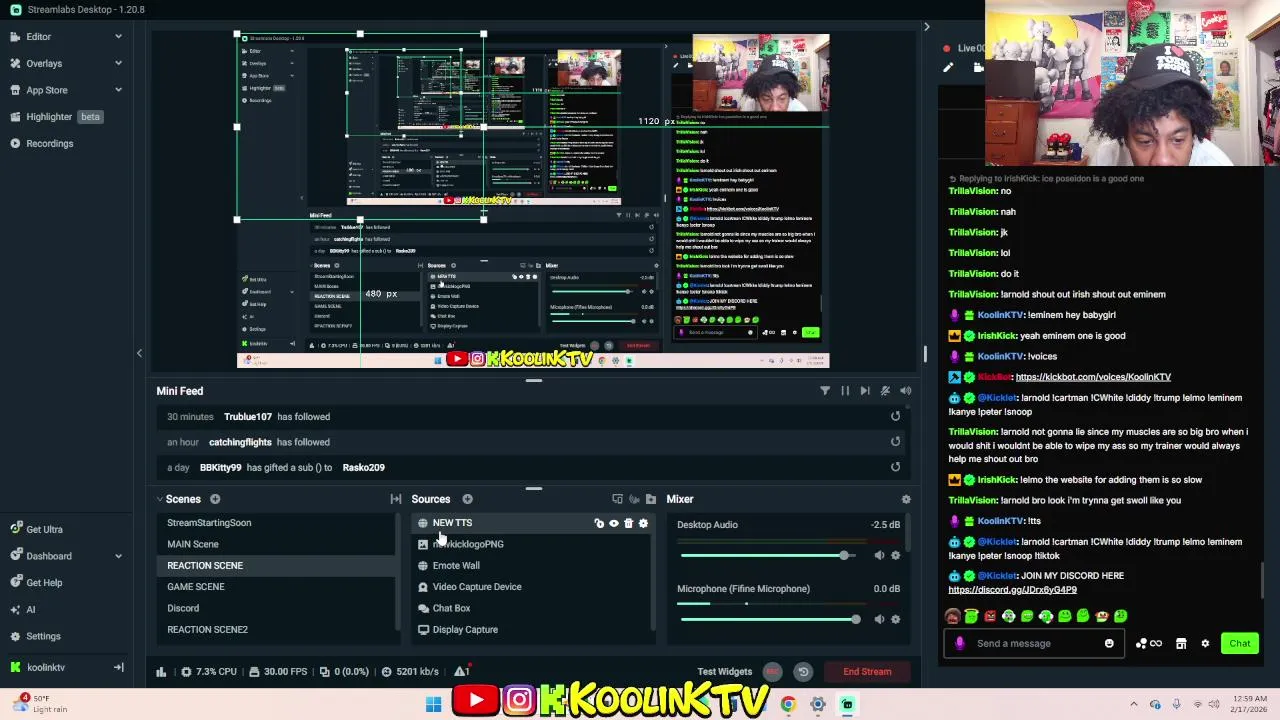Viewport: 1280px width, 720px height.
Task: Open YouTube from the taskbar
Action: (476, 701)
